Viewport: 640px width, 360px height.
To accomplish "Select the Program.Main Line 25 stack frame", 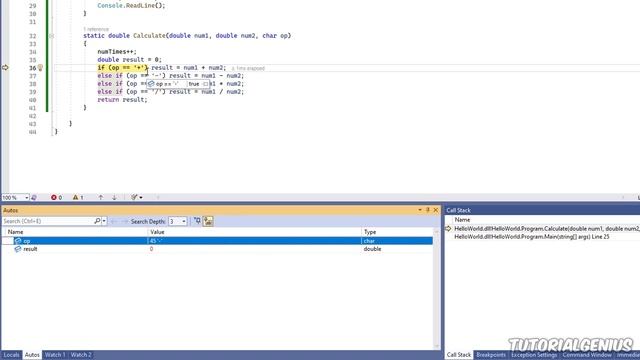I will [x=532, y=237].
